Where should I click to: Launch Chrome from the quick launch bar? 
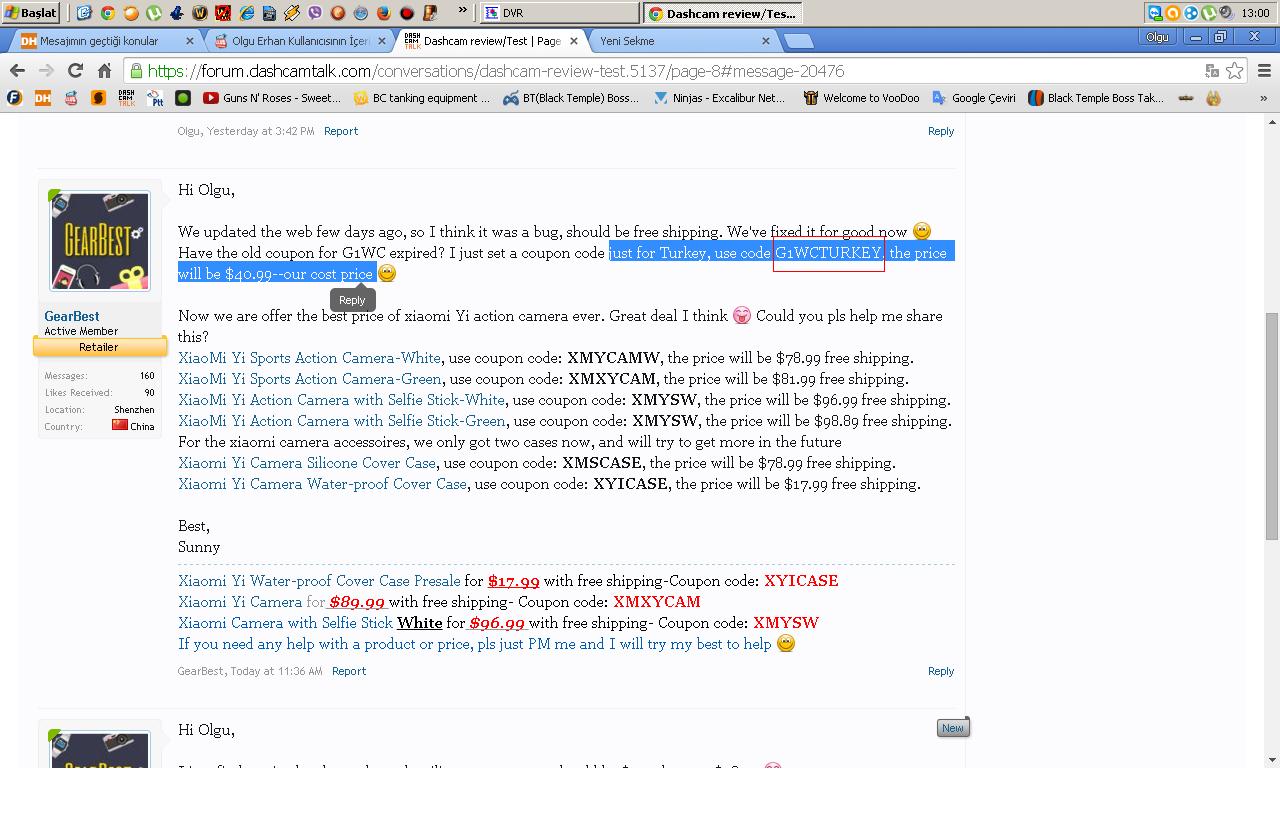pyautogui.click(x=107, y=13)
